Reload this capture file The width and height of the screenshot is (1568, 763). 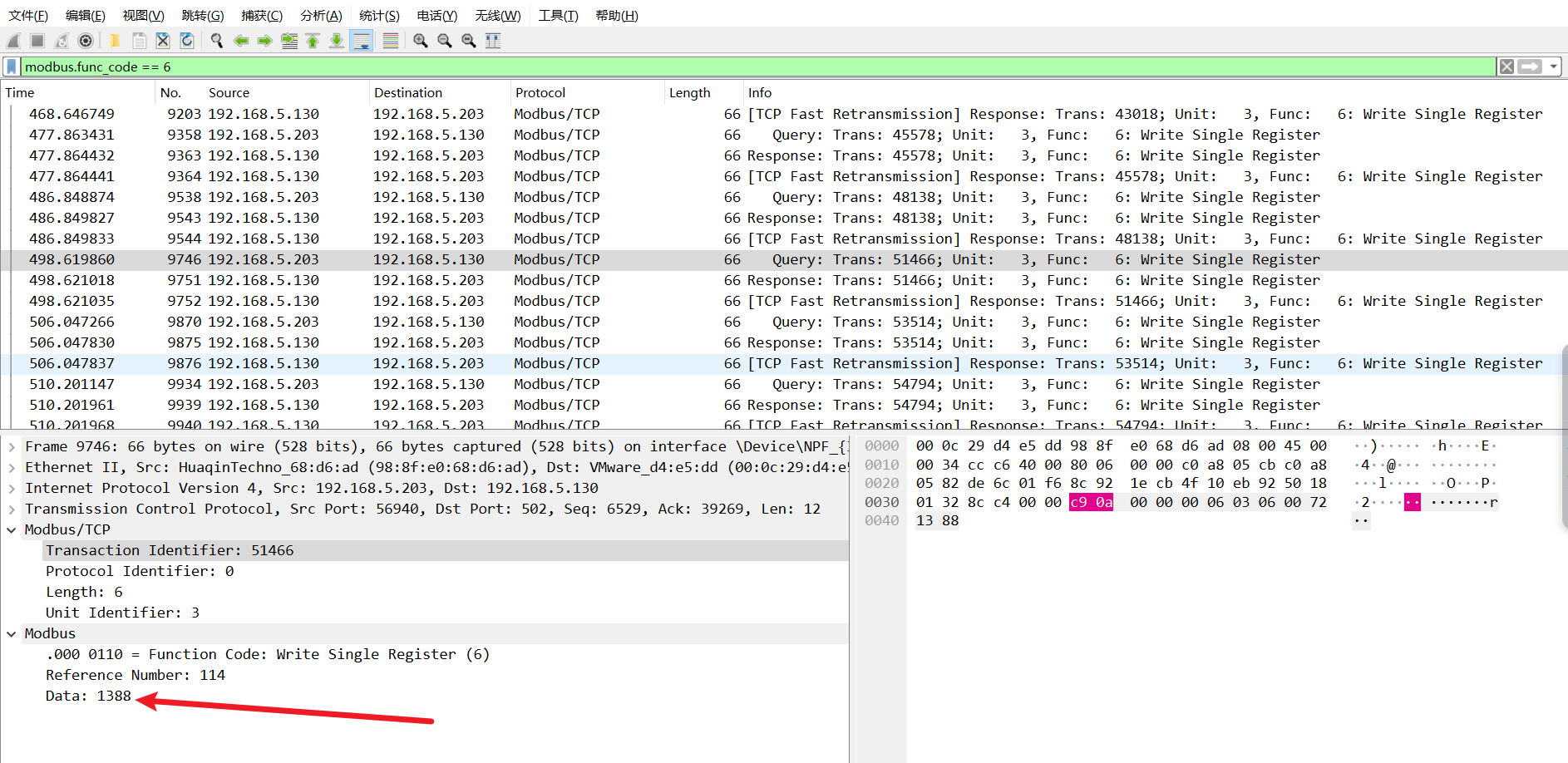(x=187, y=41)
